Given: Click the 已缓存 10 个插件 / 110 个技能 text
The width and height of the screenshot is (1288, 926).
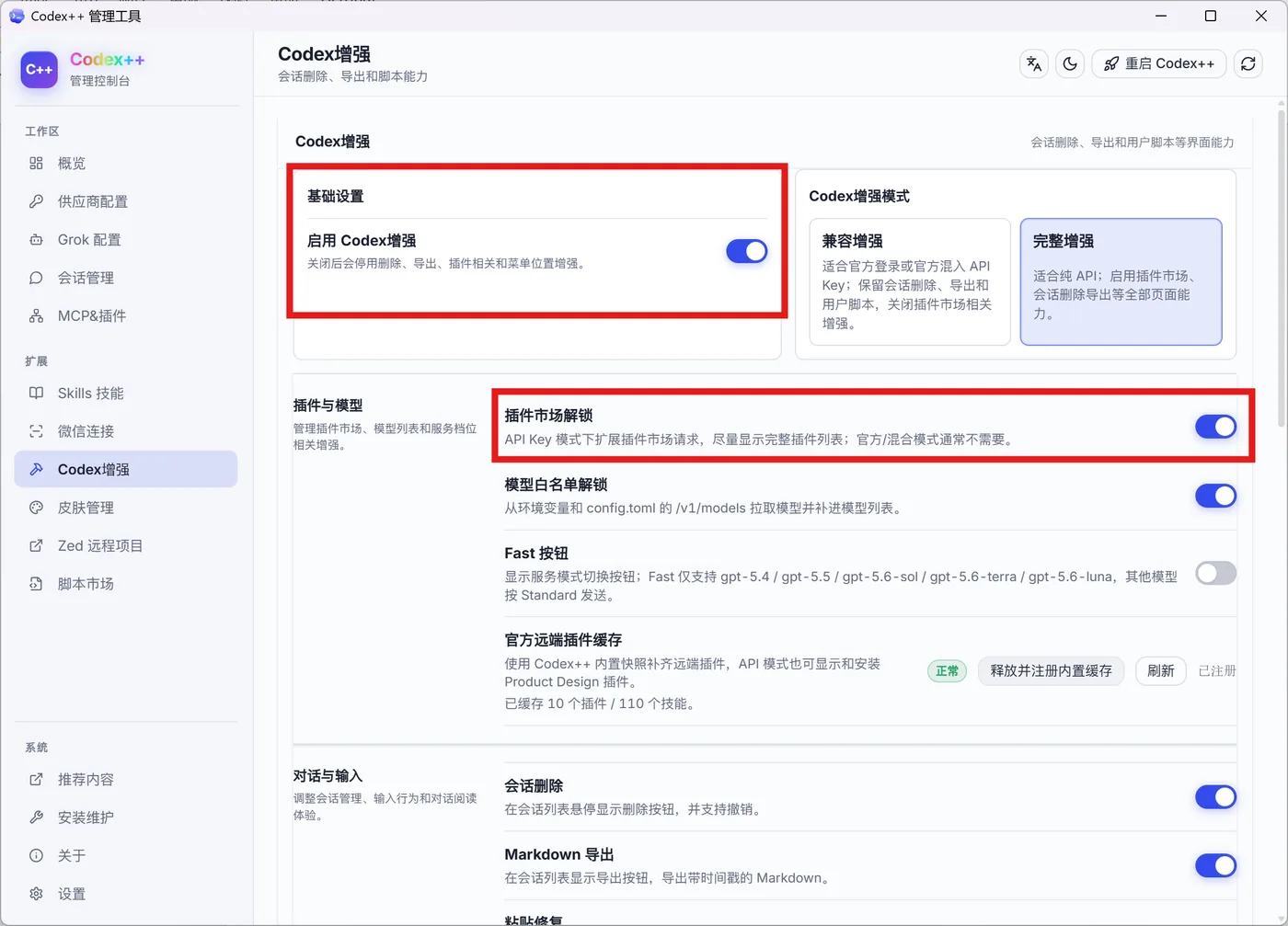Looking at the screenshot, I should coord(601,703).
